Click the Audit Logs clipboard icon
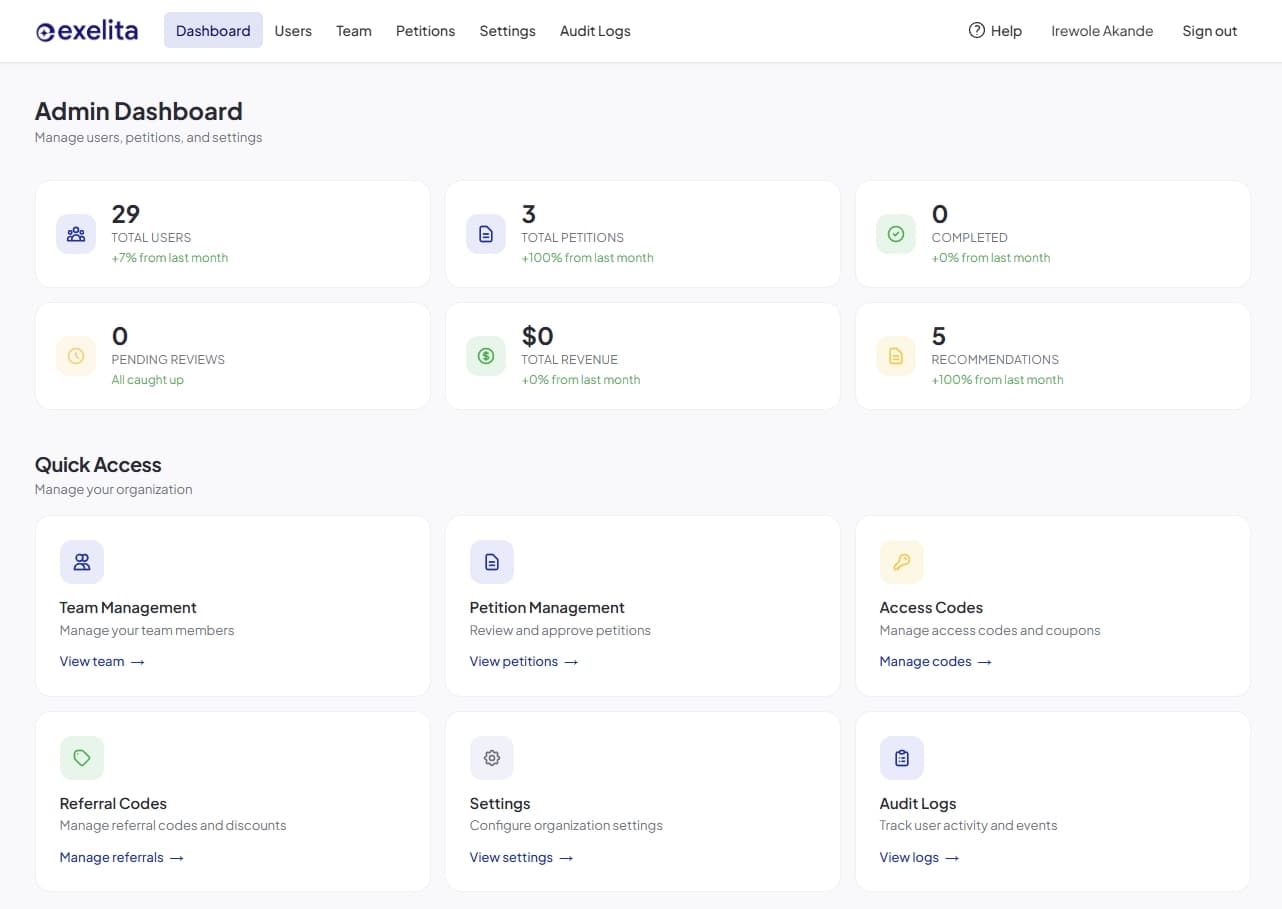Screen dimensions: 1282x909 901,757
